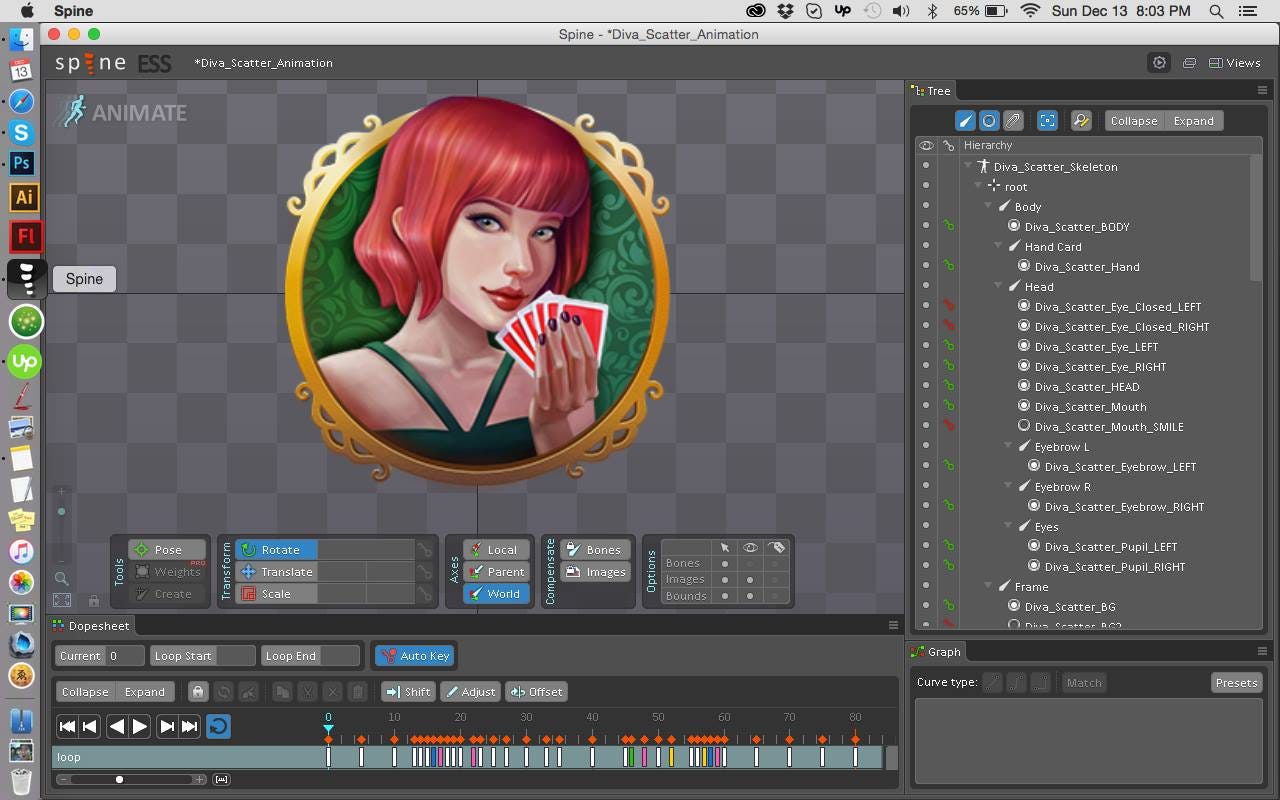Click Collapse button in Tree panel
The image size is (1280, 800).
[x=1134, y=120]
